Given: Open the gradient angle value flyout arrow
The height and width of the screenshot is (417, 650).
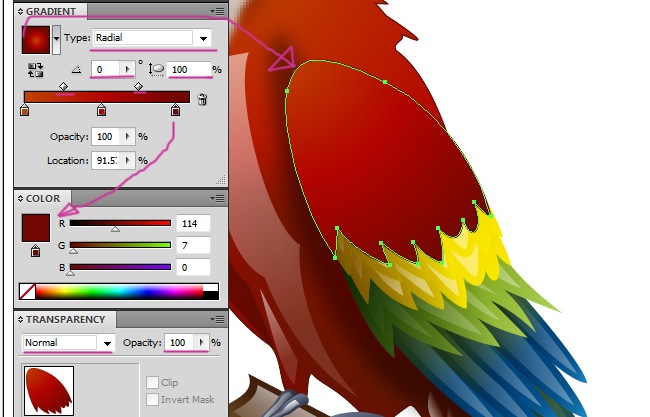Looking at the screenshot, I should coord(126,69).
